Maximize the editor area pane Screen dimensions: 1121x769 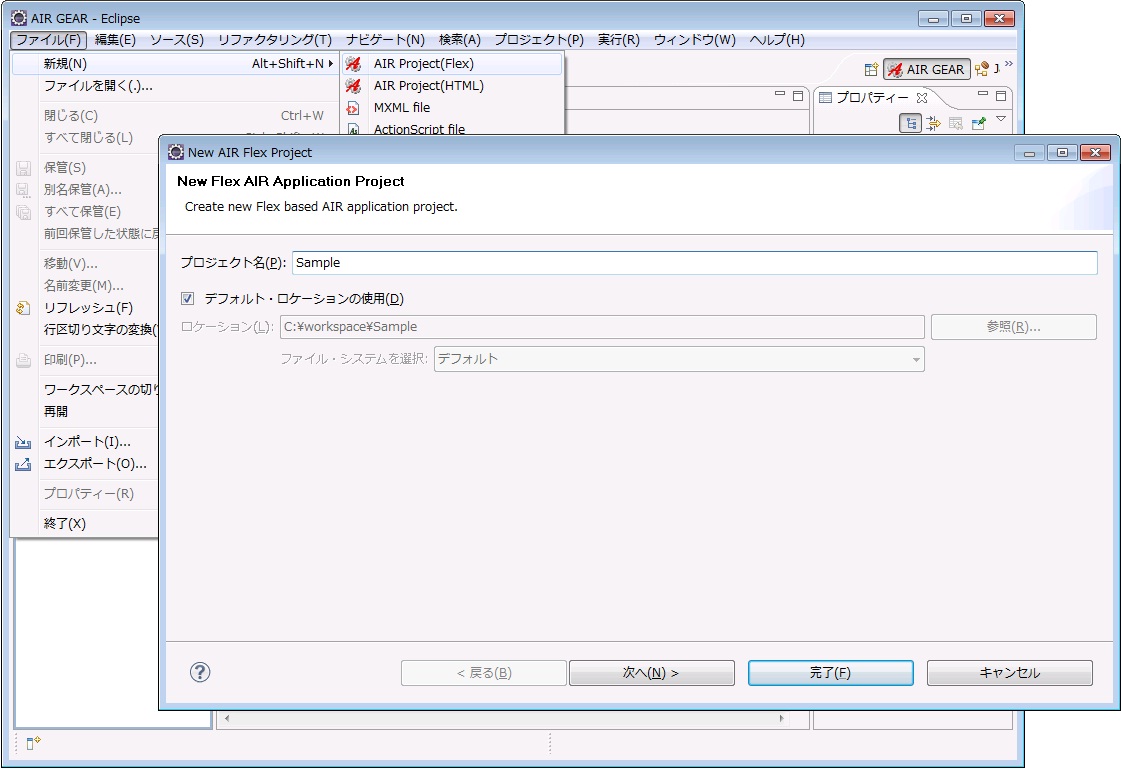(798, 95)
